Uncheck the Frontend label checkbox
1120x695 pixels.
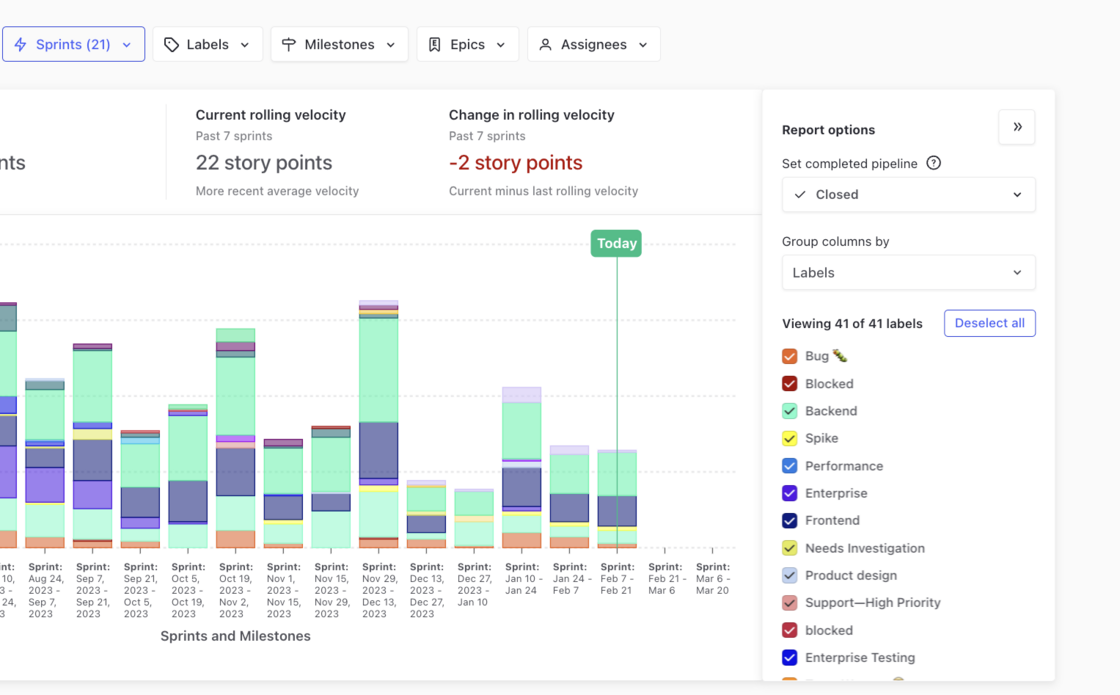click(x=789, y=521)
